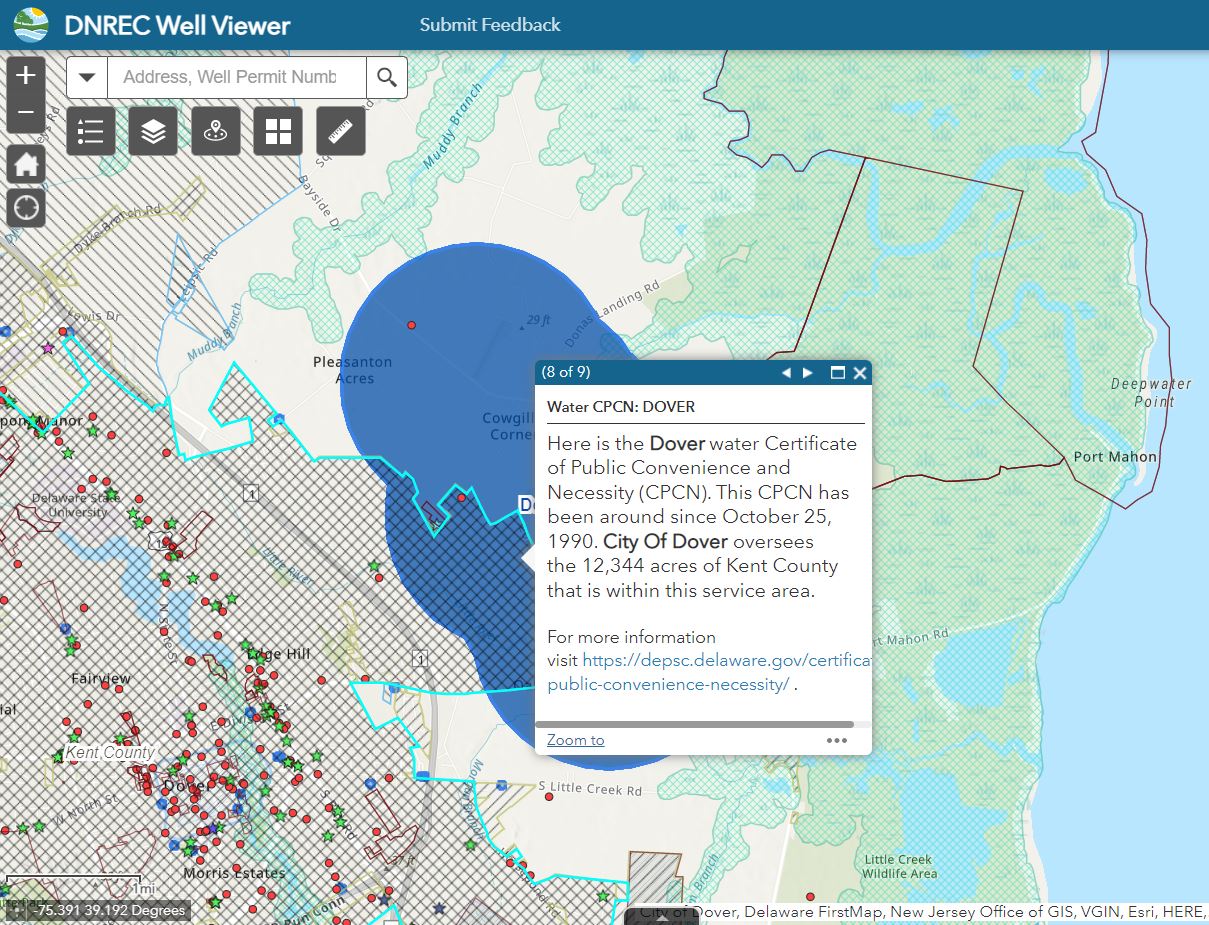Open the depsc.delaware.gov CPCN hyperlink
Viewport: 1209px width, 925px height.
point(730,660)
